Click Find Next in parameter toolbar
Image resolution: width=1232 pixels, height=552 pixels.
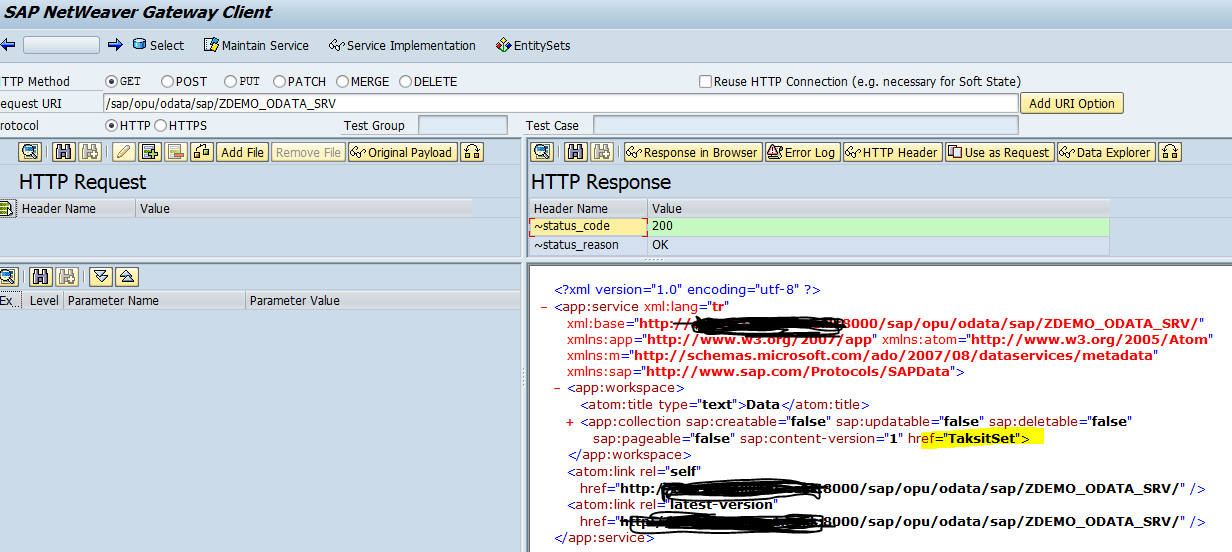click(68, 277)
